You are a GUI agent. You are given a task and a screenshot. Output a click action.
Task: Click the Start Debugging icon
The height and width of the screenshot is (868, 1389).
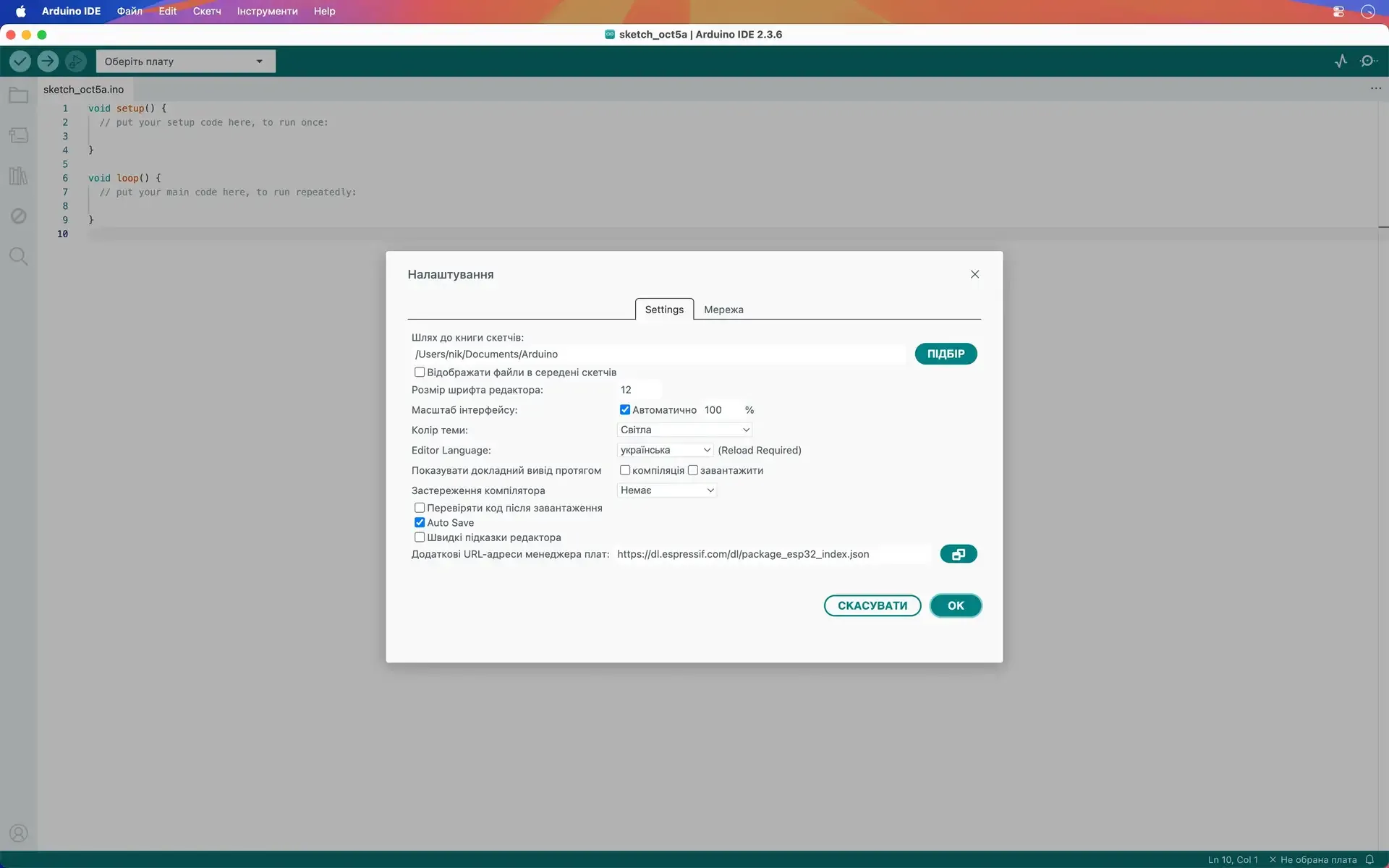75,61
